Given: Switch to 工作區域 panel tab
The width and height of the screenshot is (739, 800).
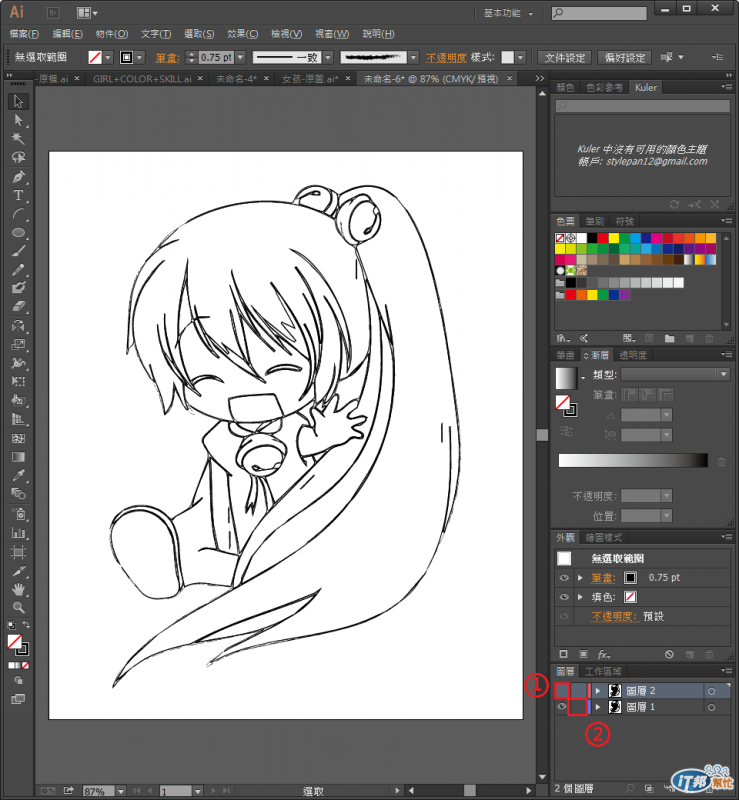Looking at the screenshot, I should click(x=603, y=671).
